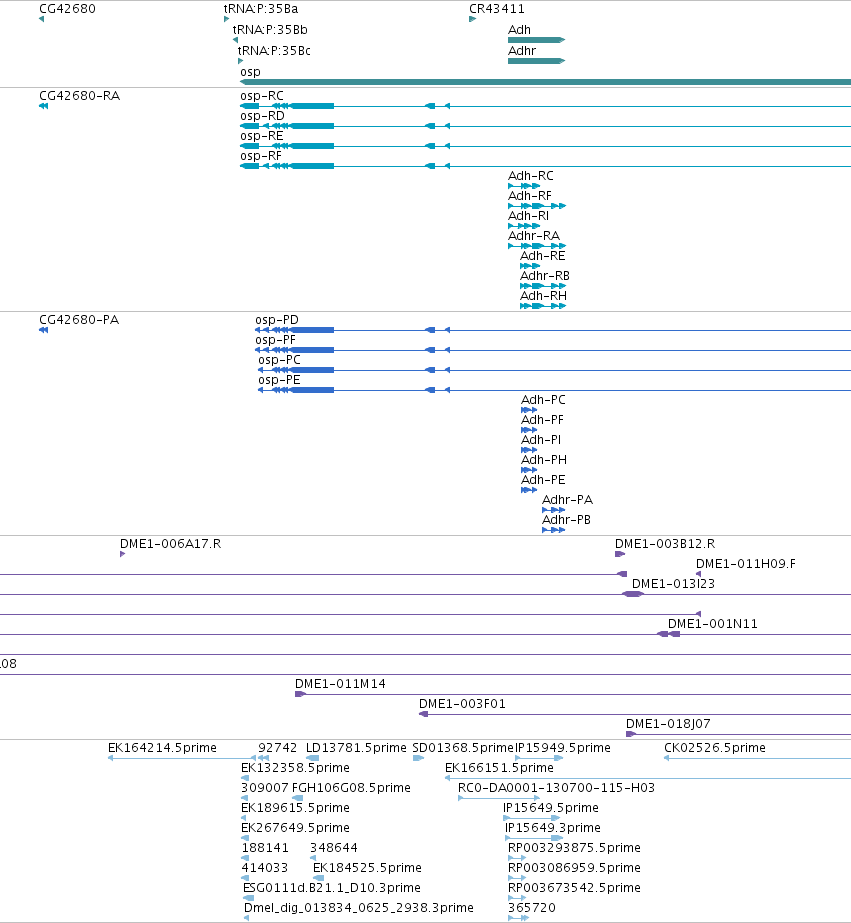Select the Adh-PE protein label

point(543,480)
